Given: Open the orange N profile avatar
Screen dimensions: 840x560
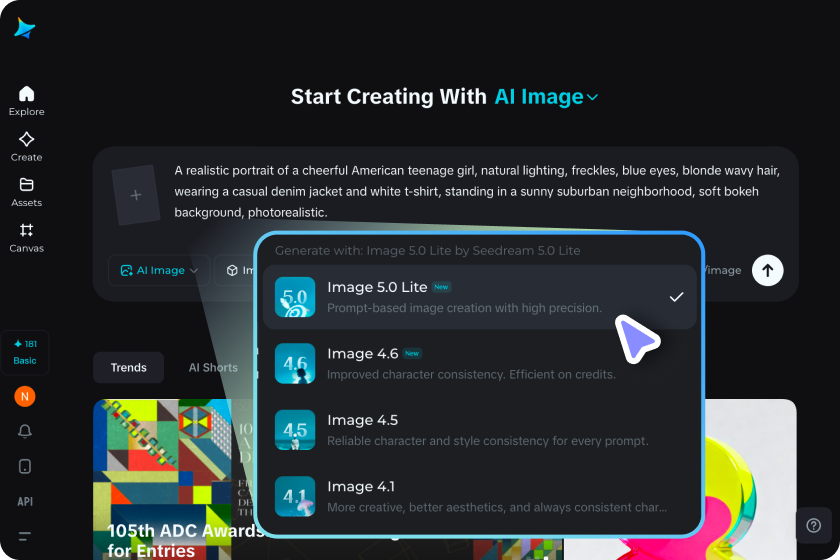Looking at the screenshot, I should click(x=25, y=397).
